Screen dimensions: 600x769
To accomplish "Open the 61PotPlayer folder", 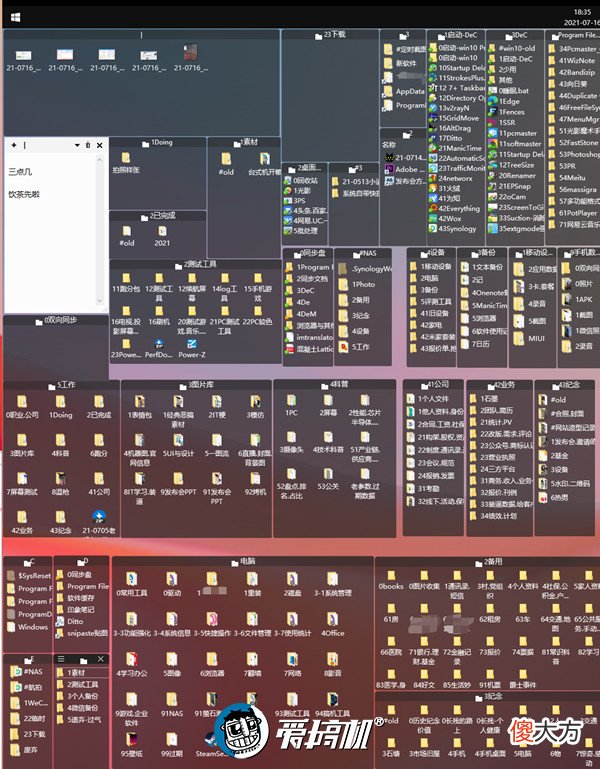I will point(573,213).
